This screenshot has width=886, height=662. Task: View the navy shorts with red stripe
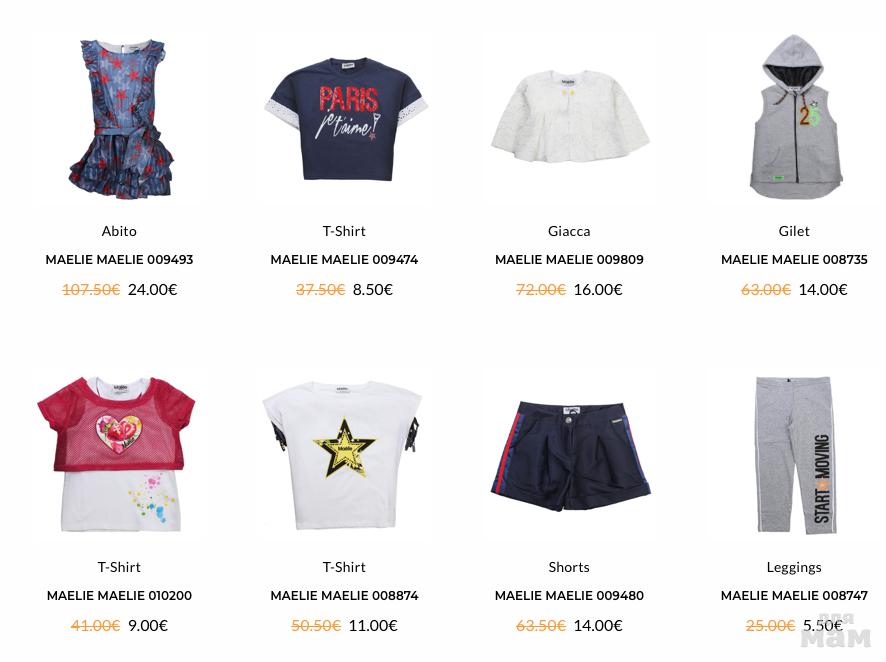coord(570,455)
